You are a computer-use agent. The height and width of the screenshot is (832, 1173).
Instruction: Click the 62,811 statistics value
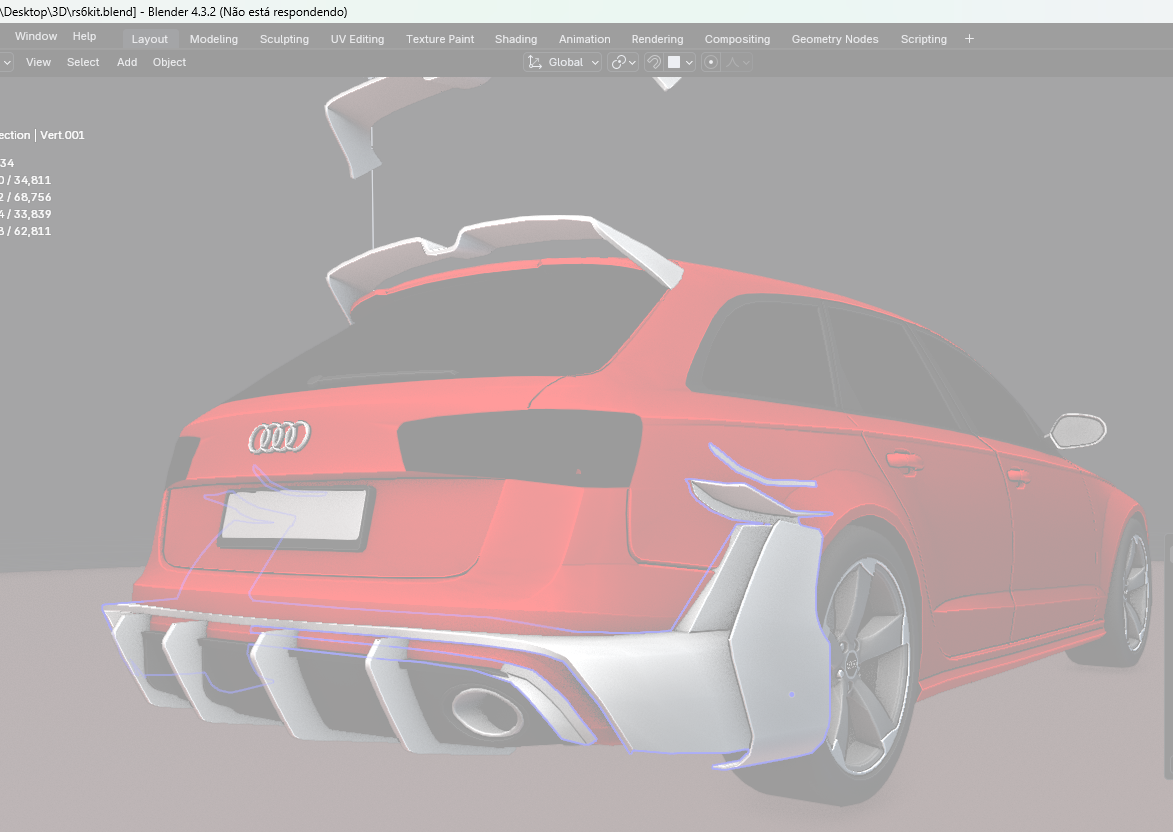[x=32, y=231]
